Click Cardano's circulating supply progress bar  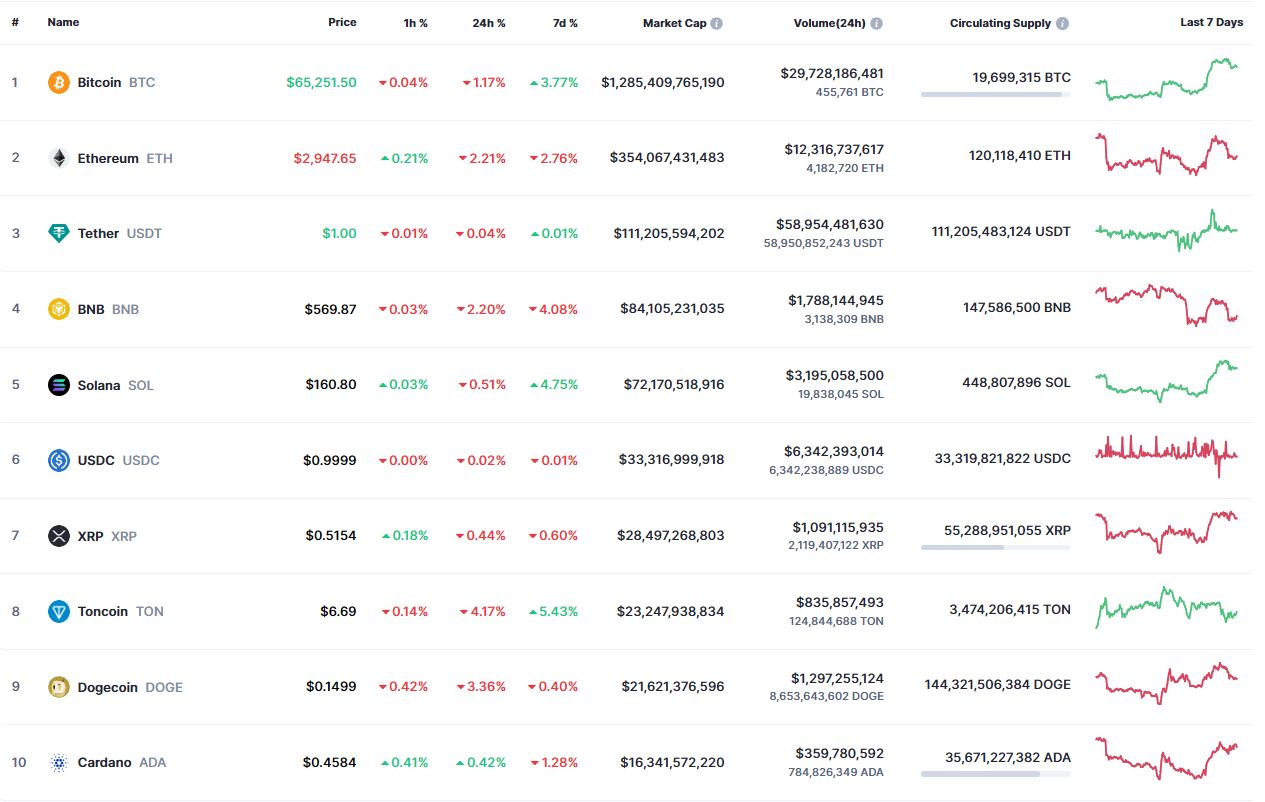pyautogui.click(x=995, y=774)
